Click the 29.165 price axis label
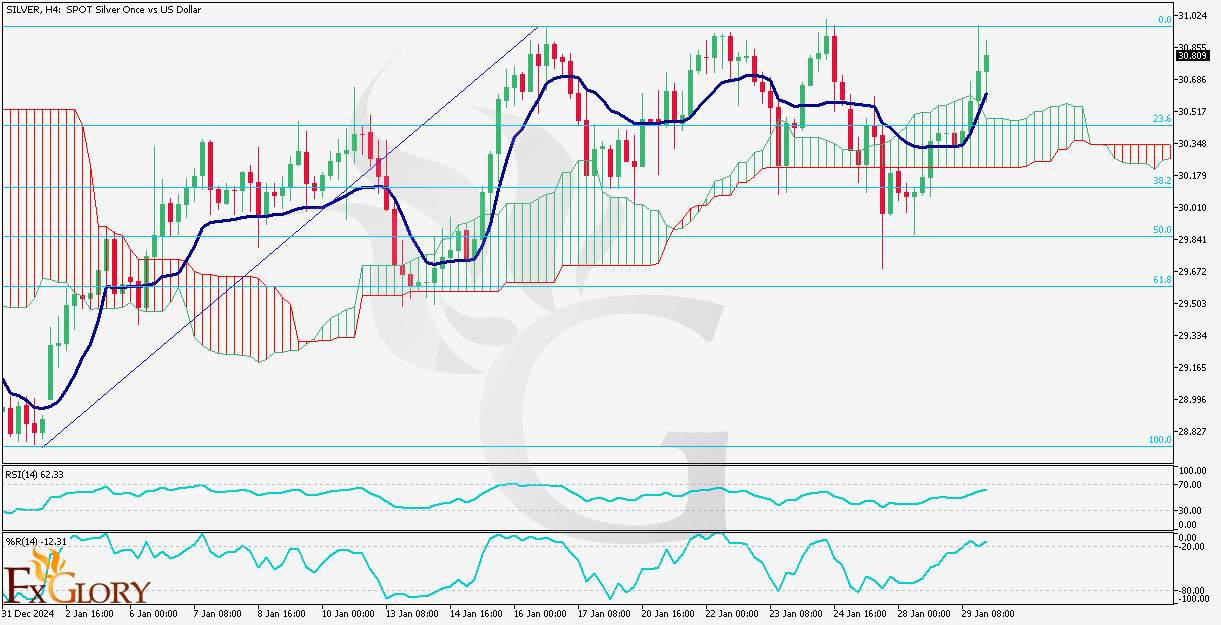 [1193, 367]
